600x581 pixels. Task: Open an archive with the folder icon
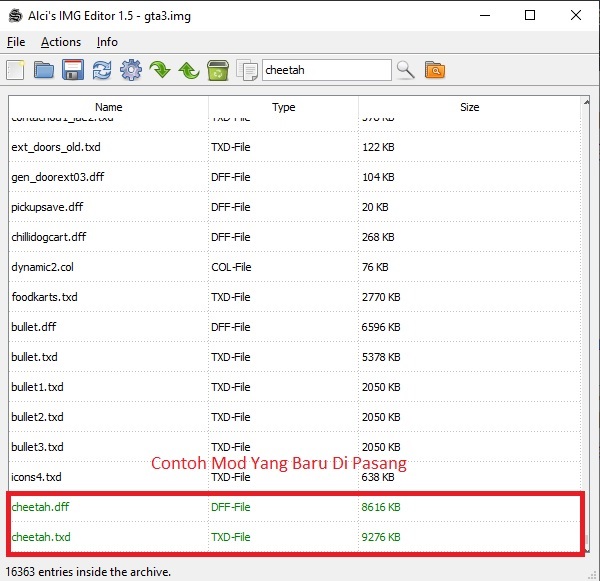coord(44,70)
